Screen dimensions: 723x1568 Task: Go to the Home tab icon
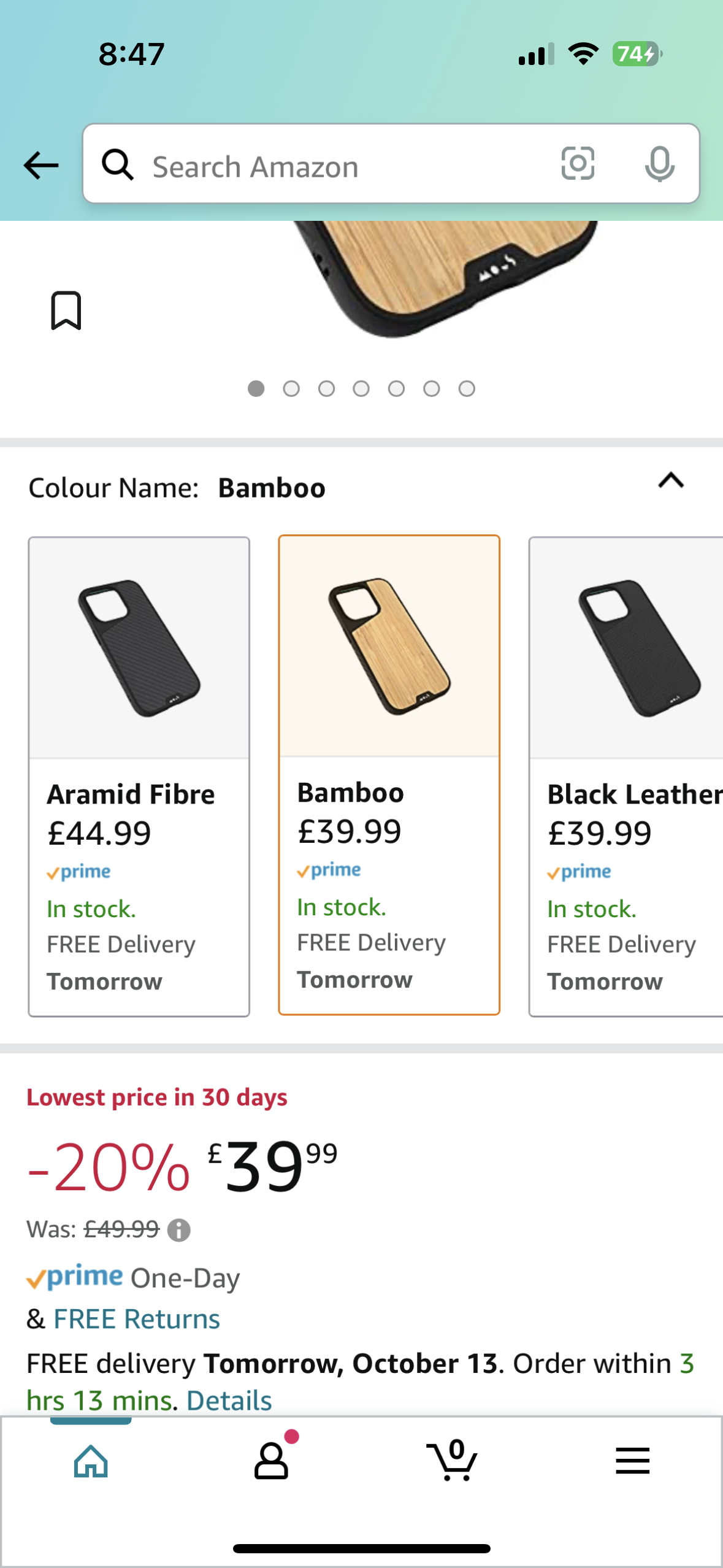91,1461
